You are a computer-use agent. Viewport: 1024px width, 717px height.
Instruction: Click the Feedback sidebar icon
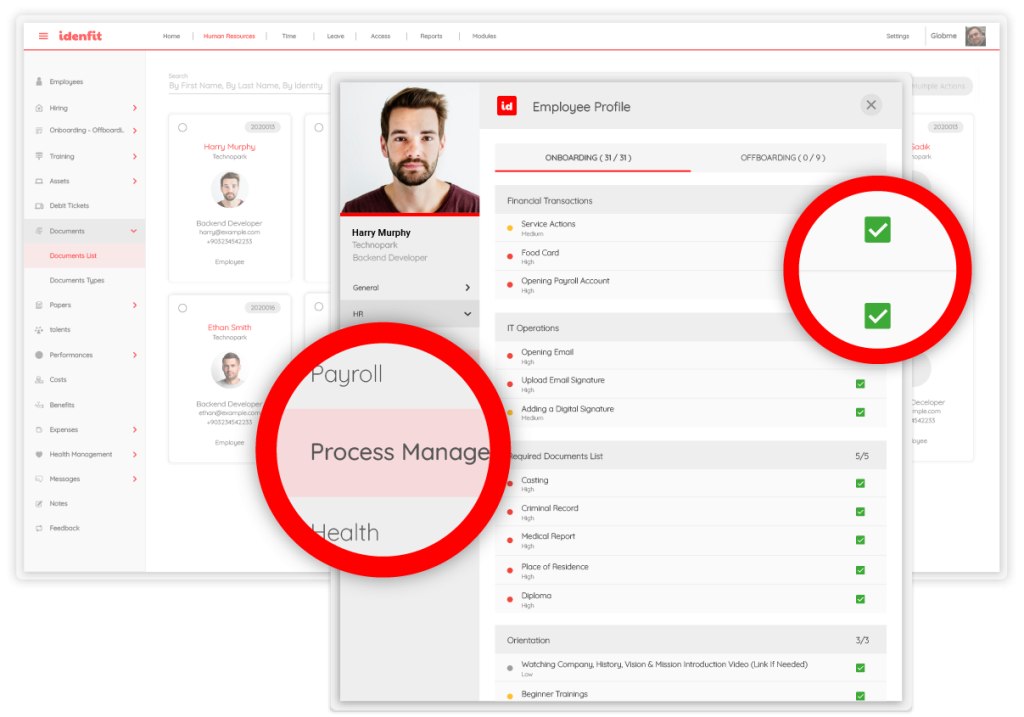(39, 528)
